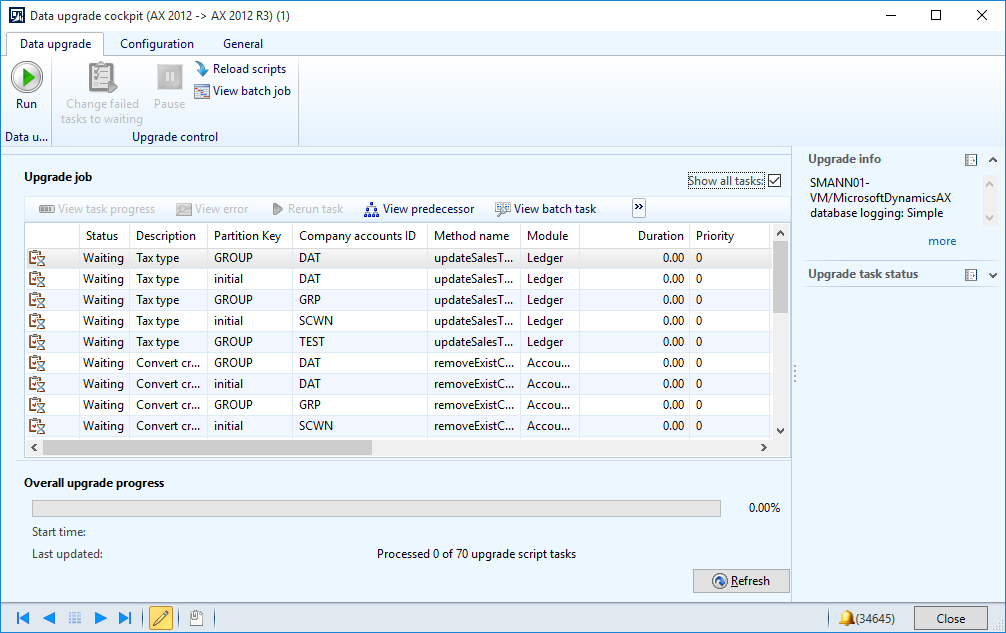The width and height of the screenshot is (1006, 633).
Task: Click the task icon in the Convert cr... initial DAT row
Action: tap(37, 384)
